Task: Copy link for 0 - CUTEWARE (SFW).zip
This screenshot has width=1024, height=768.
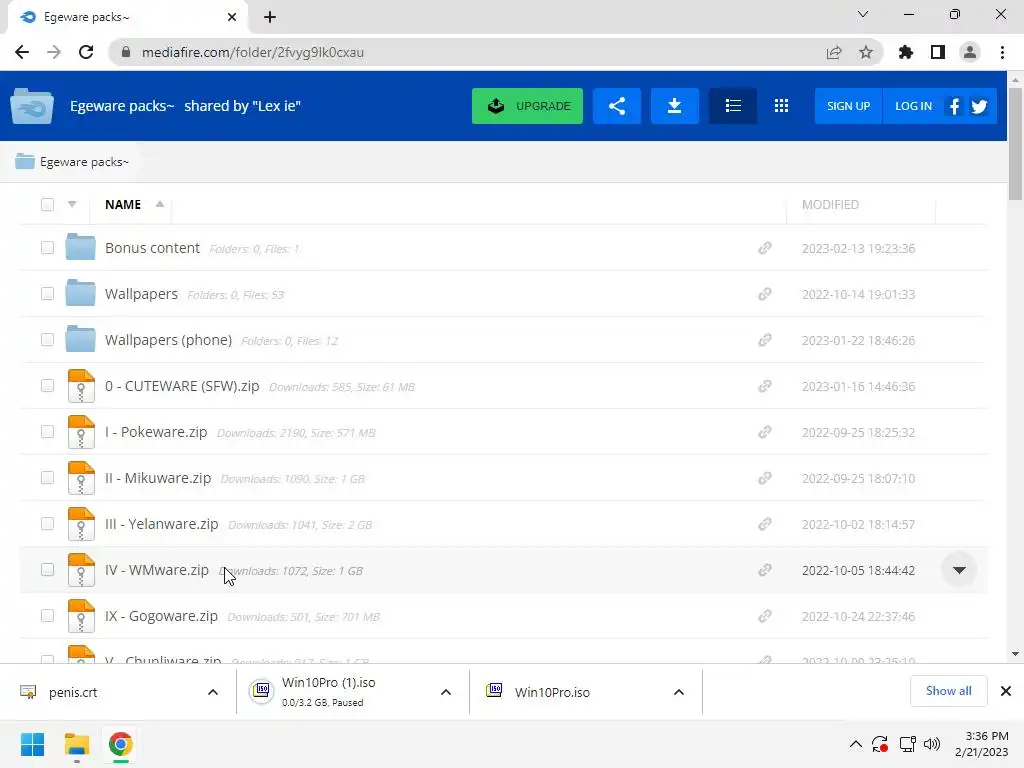Action: pos(765,386)
